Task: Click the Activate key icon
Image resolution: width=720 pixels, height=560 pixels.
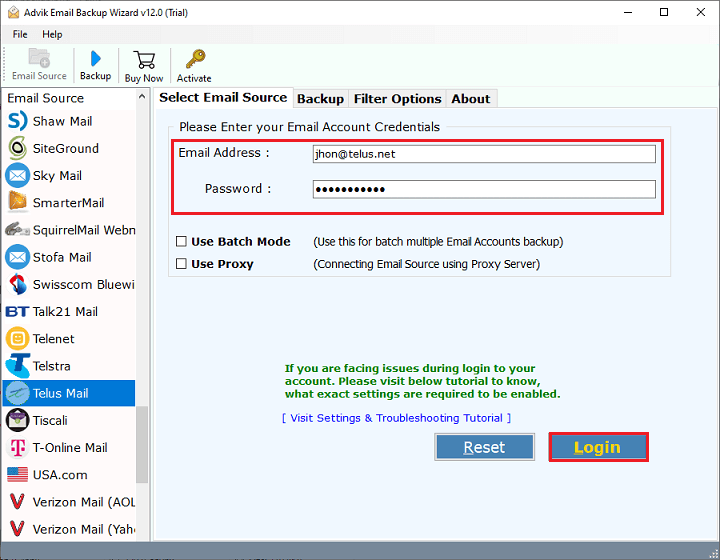Action: point(195,59)
